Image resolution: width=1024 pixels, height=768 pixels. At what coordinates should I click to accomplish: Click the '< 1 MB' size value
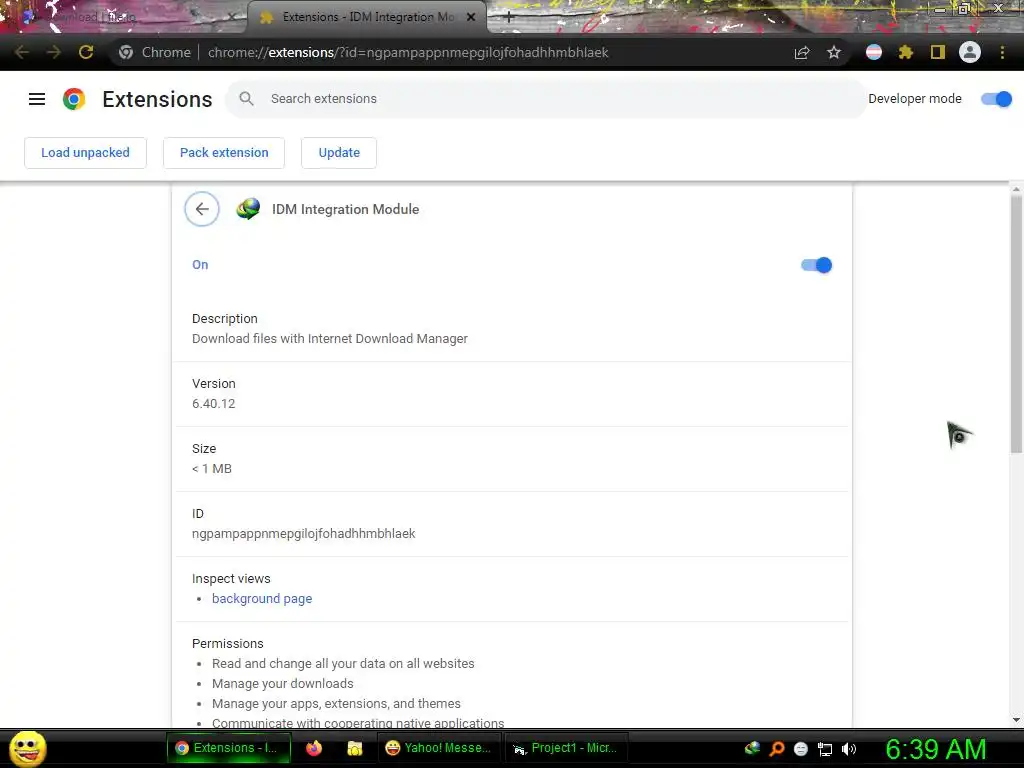click(212, 469)
